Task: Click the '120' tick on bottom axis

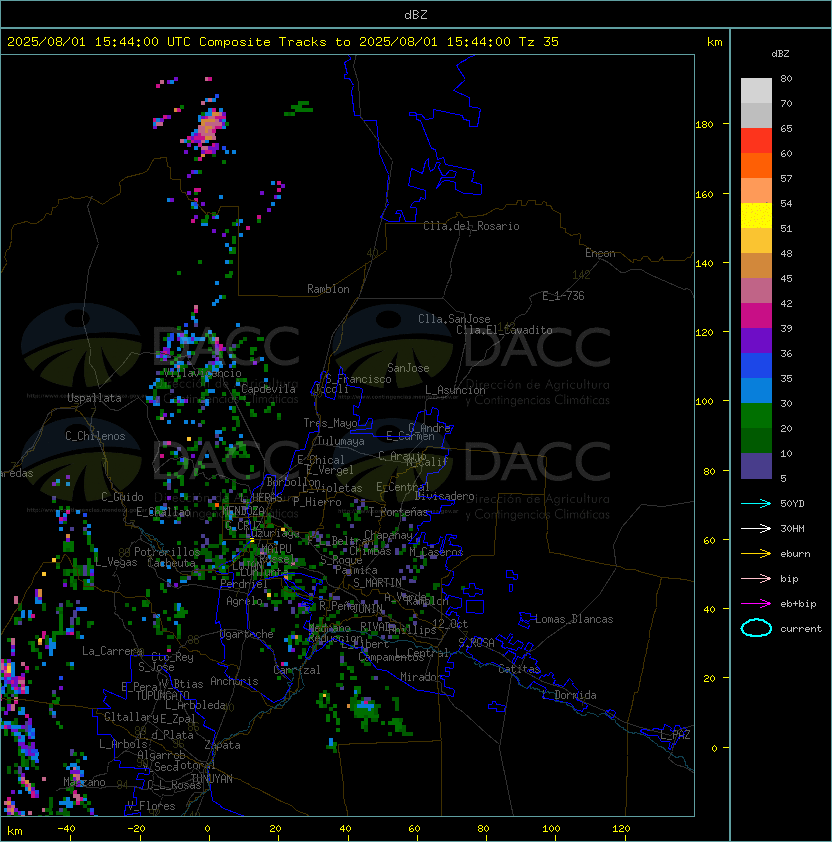Action: [621, 829]
